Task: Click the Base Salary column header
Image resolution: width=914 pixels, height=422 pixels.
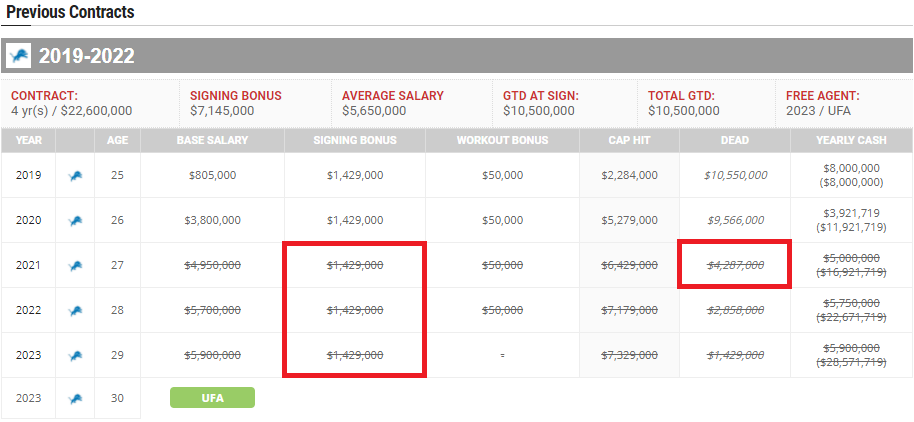Action: [x=212, y=141]
